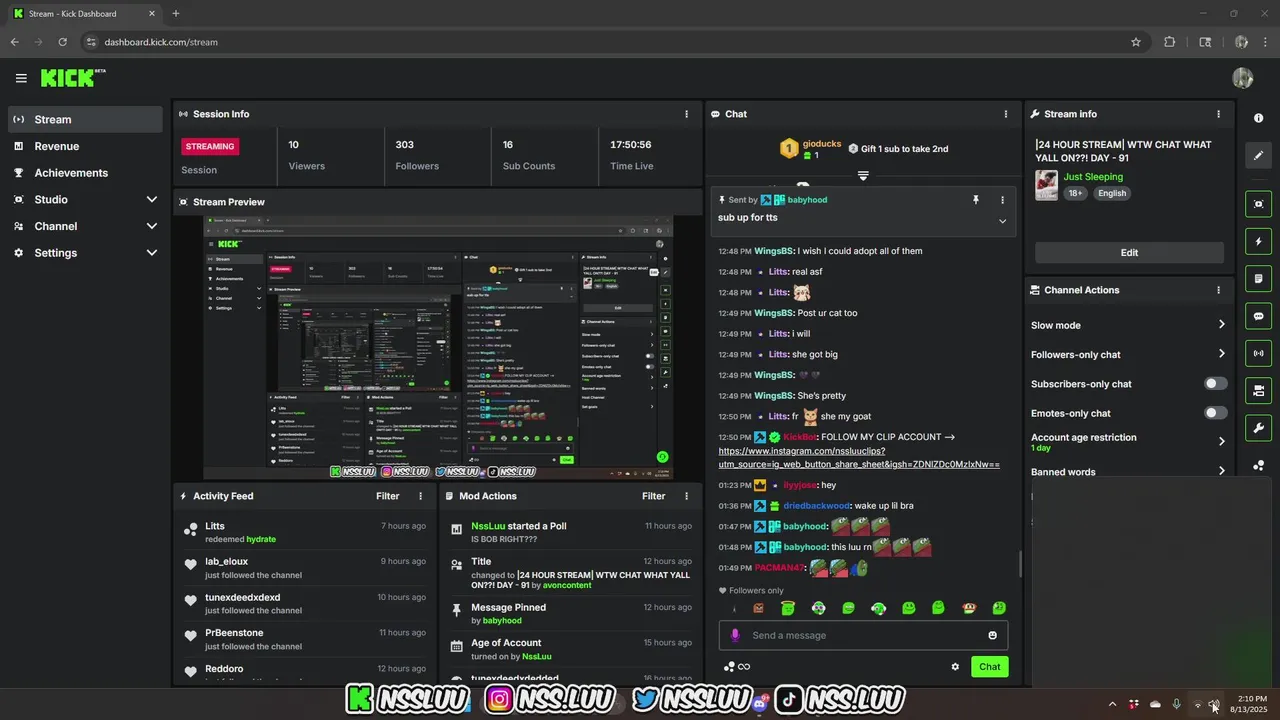Click the OneDrive cloud tray icon
The width and height of the screenshot is (1280, 720).
[x=1155, y=704]
